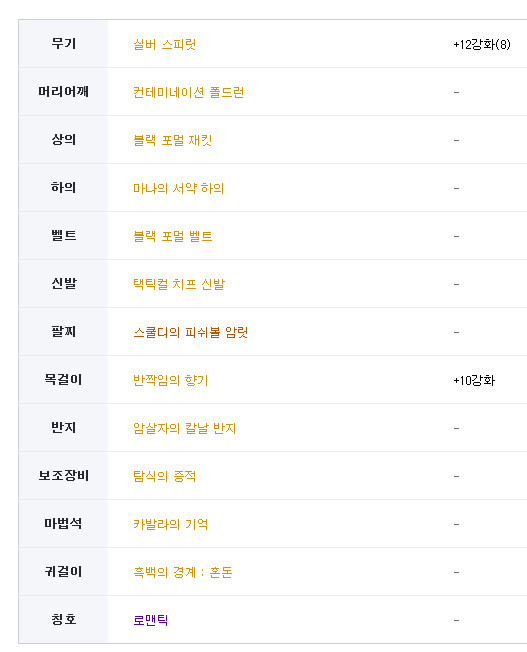
Task: Click the 탐식의 증적 item link
Action: coord(164,476)
